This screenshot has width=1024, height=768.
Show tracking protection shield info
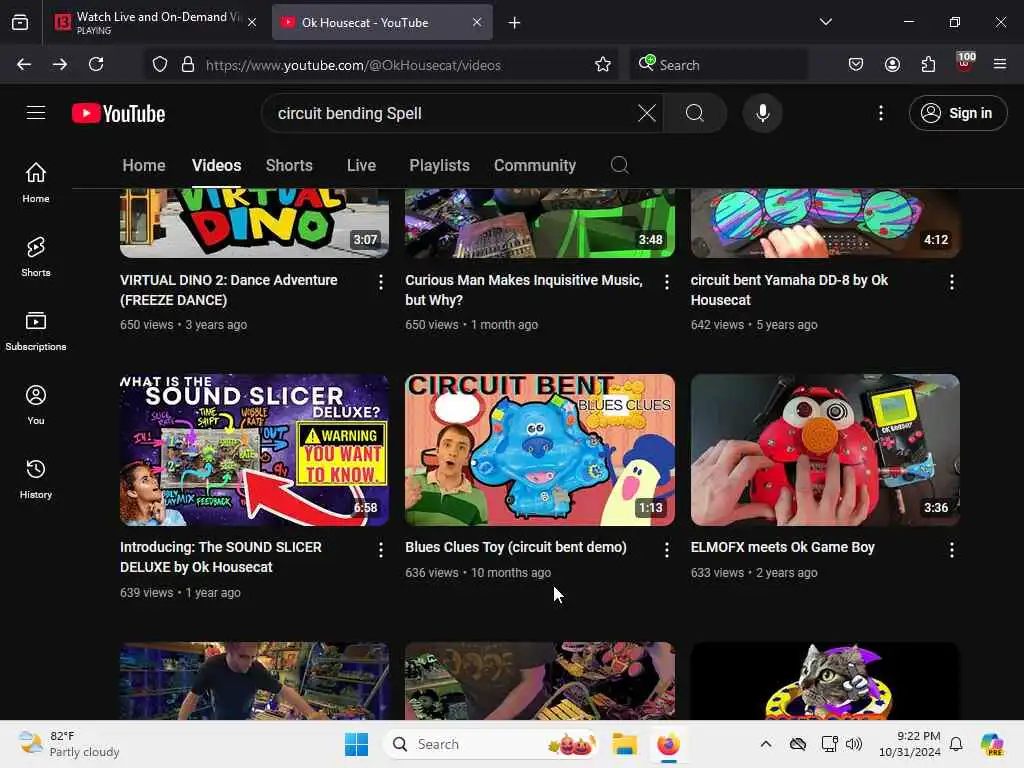[x=160, y=65]
